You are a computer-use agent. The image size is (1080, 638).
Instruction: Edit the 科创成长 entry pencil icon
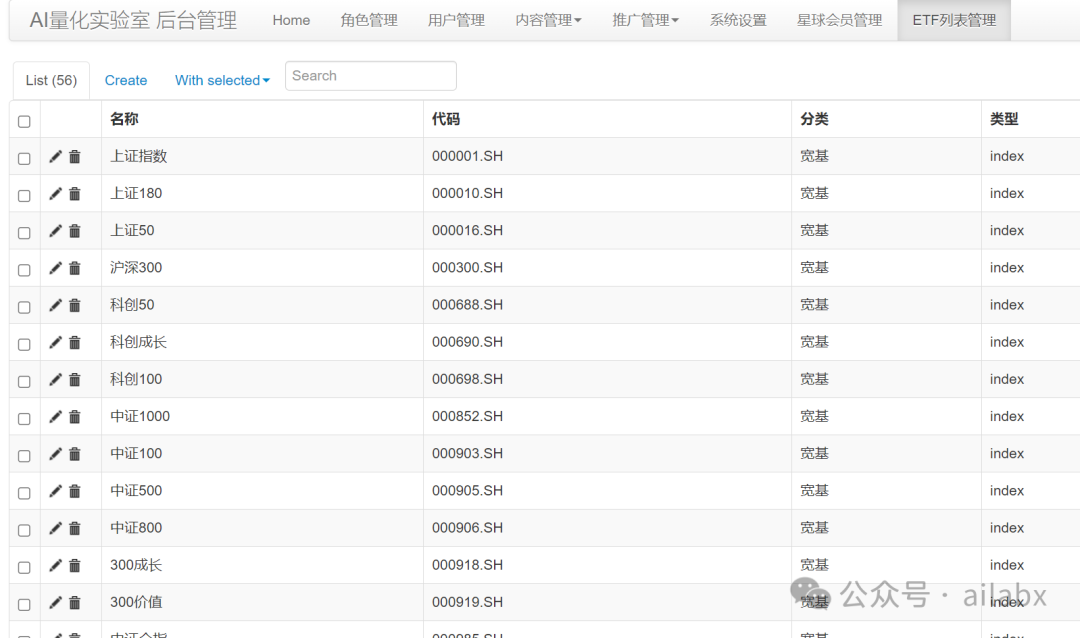point(55,342)
